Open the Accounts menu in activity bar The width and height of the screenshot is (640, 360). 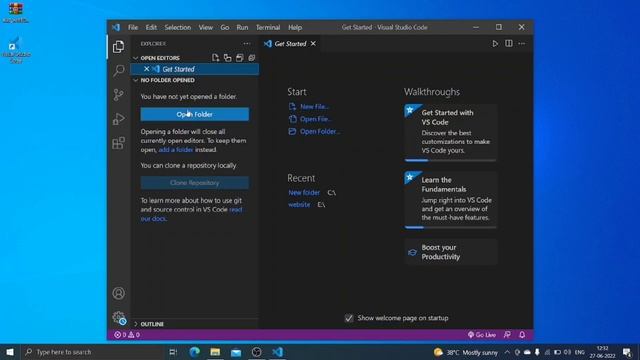[119, 293]
